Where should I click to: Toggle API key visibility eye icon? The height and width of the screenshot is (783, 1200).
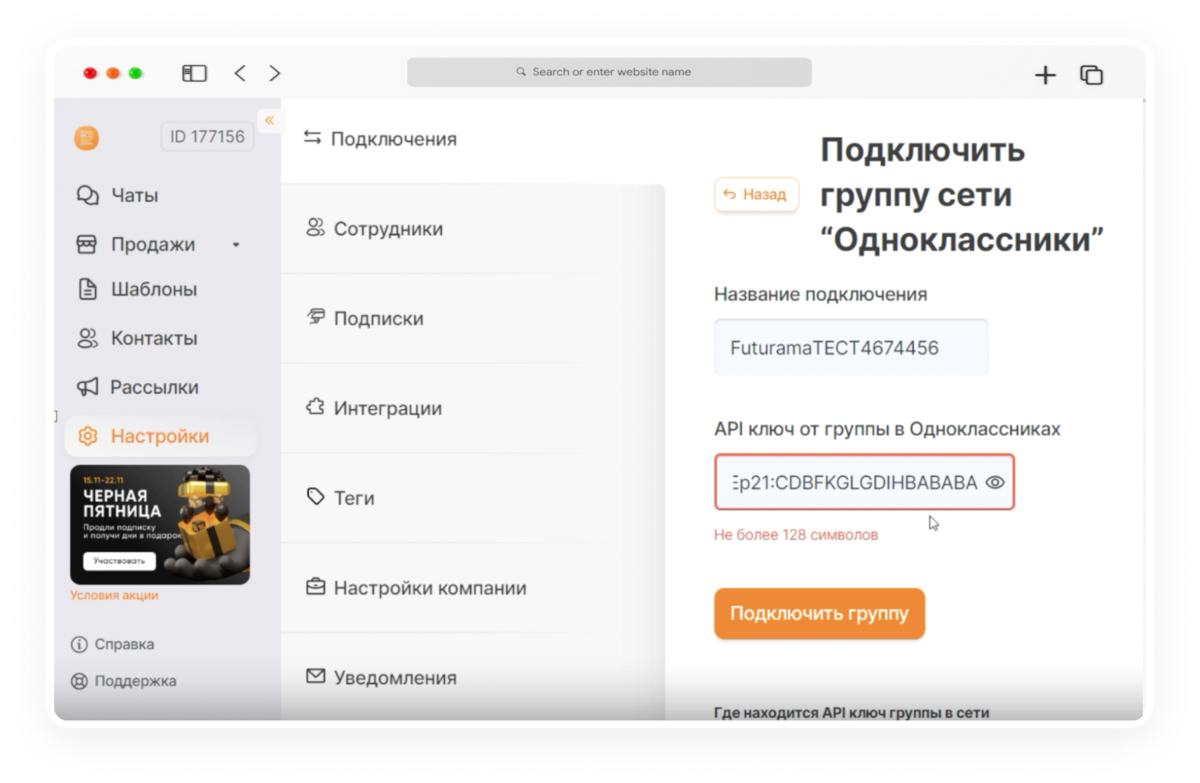point(994,482)
